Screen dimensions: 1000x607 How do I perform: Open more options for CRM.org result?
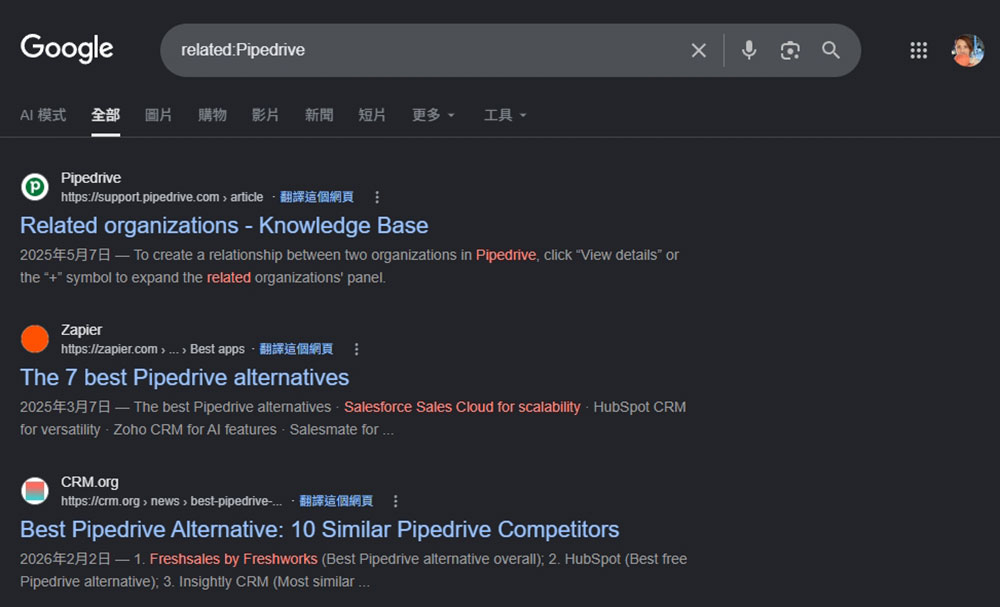[395, 501]
